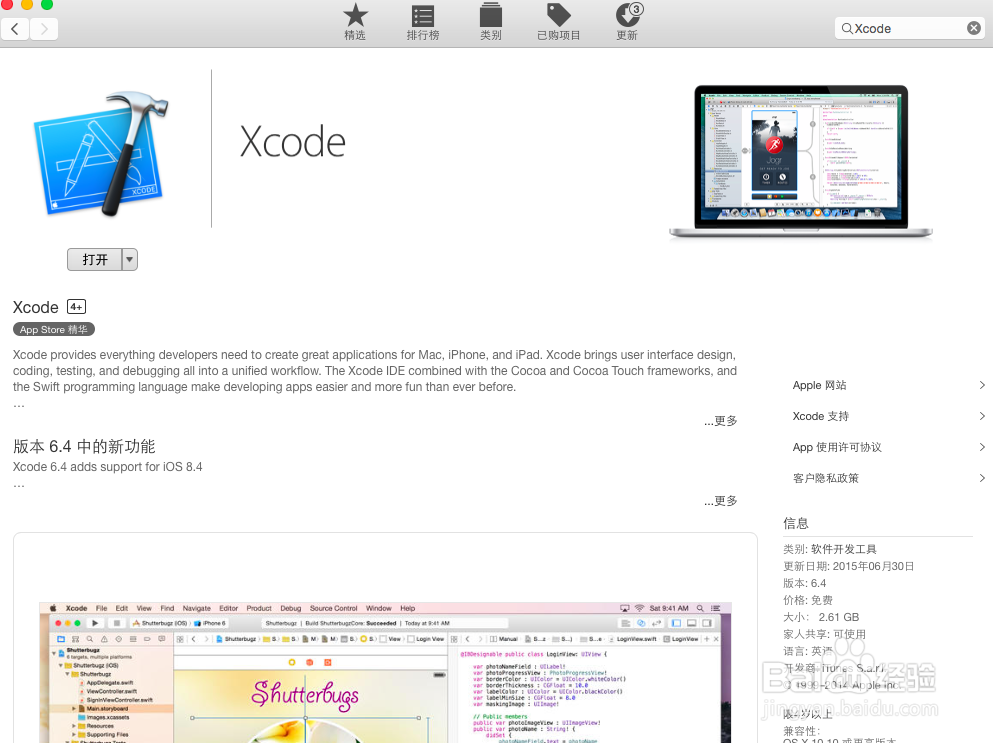Click the App Store 精华 badge
This screenshot has height=743, width=993.
tap(54, 329)
